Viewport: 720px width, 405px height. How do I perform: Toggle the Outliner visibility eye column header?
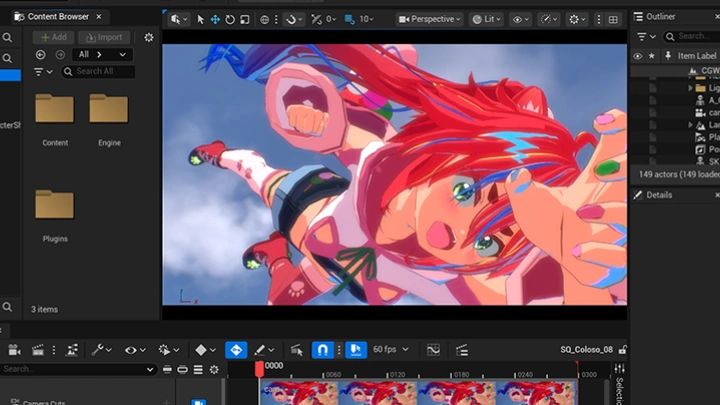tap(637, 56)
